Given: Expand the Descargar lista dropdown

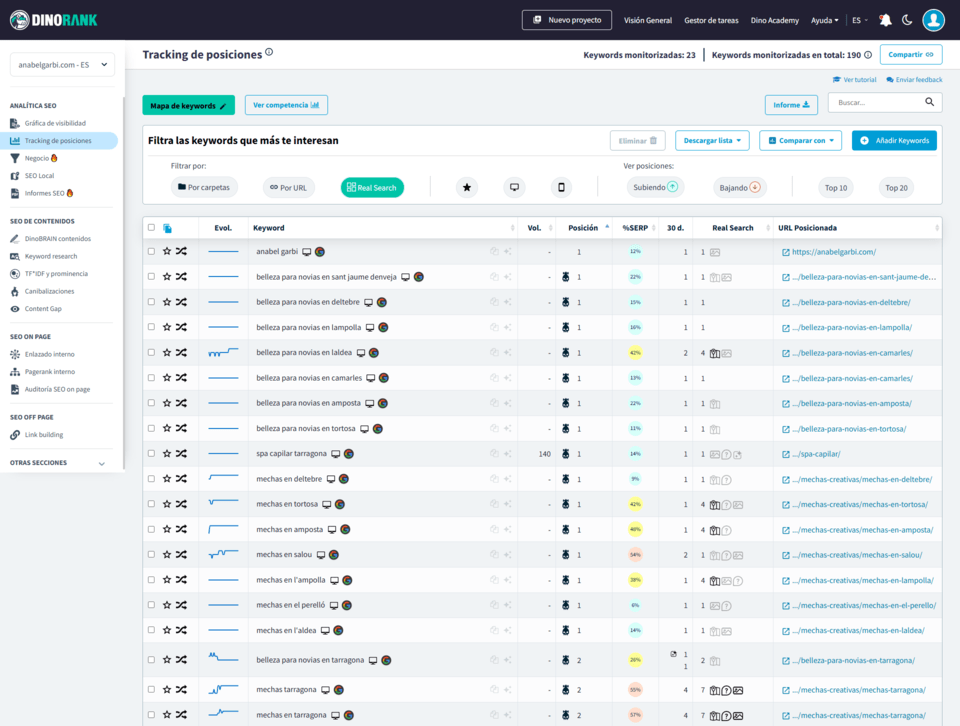Looking at the screenshot, I should [x=712, y=141].
